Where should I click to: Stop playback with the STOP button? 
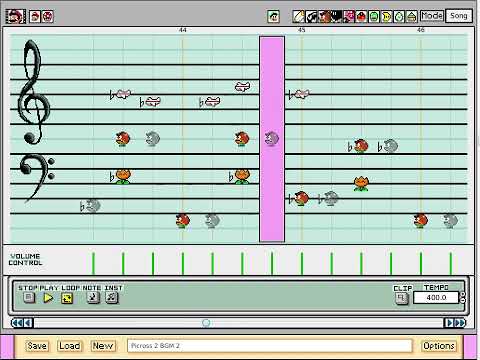29,297
